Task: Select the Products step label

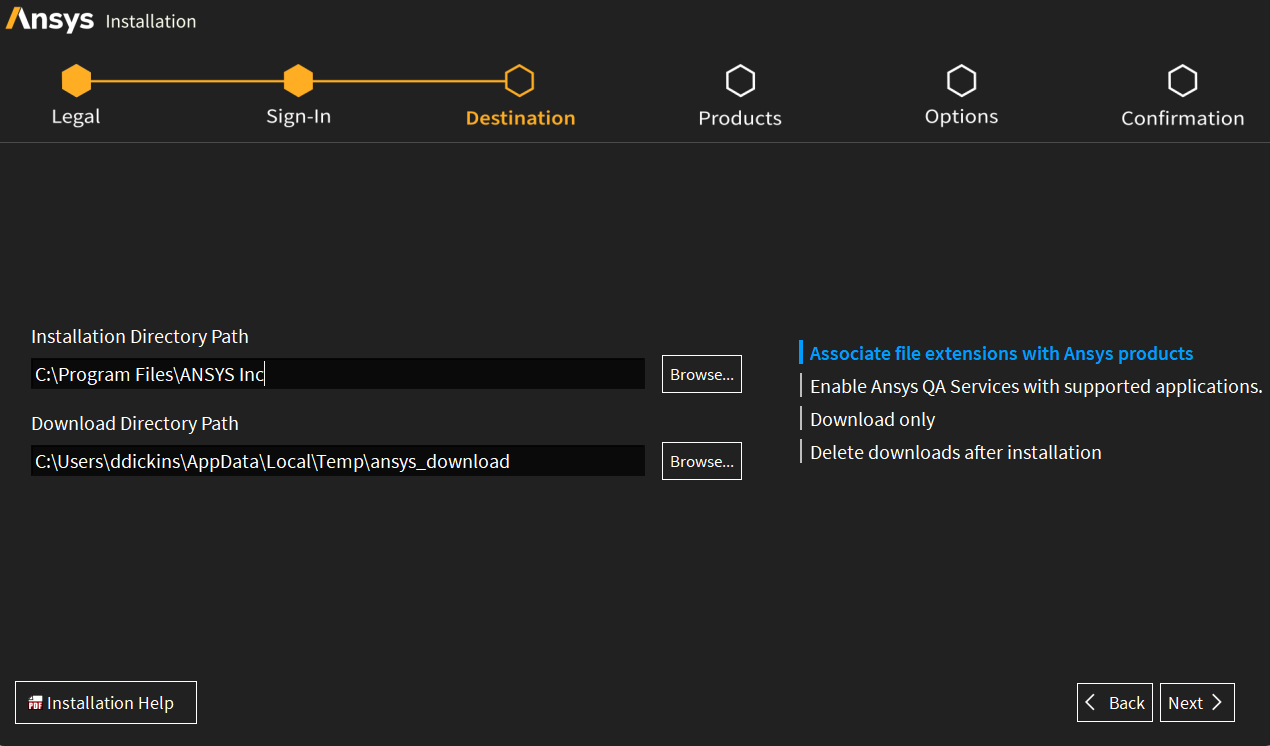Action: [x=740, y=117]
